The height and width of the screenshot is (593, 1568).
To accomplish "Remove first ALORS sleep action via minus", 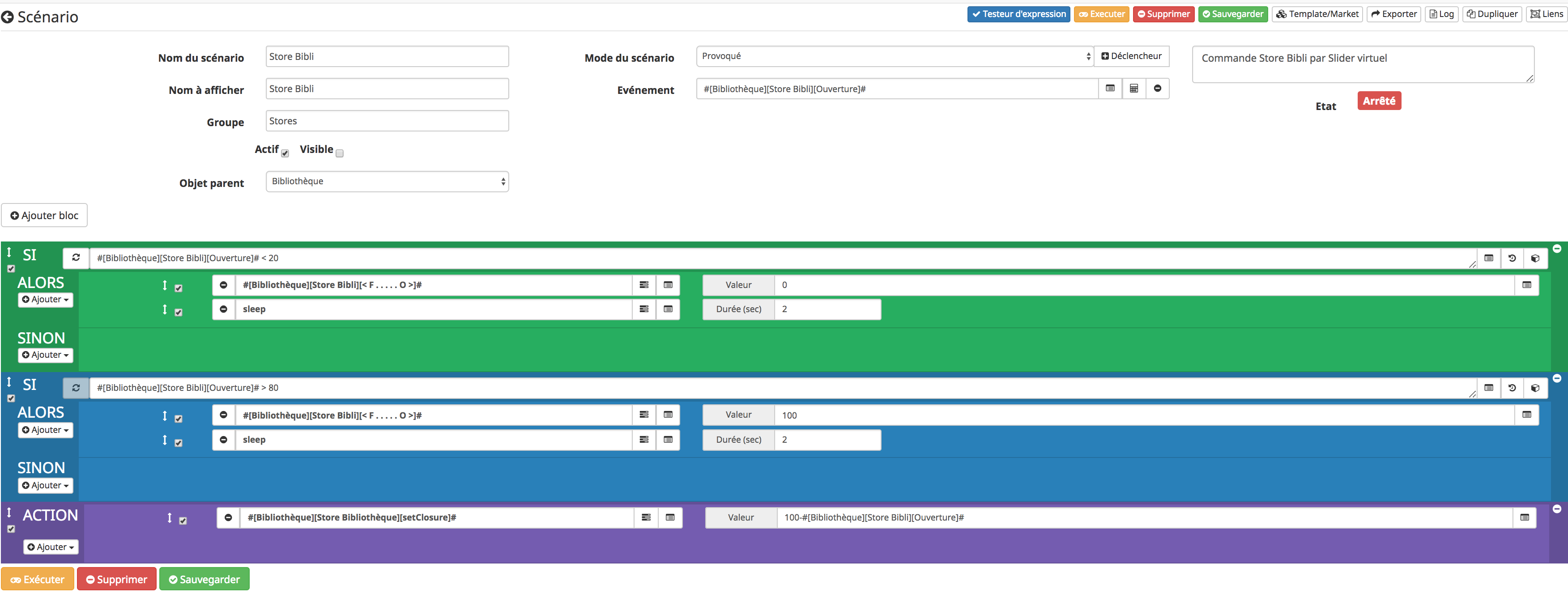I will (x=223, y=309).
